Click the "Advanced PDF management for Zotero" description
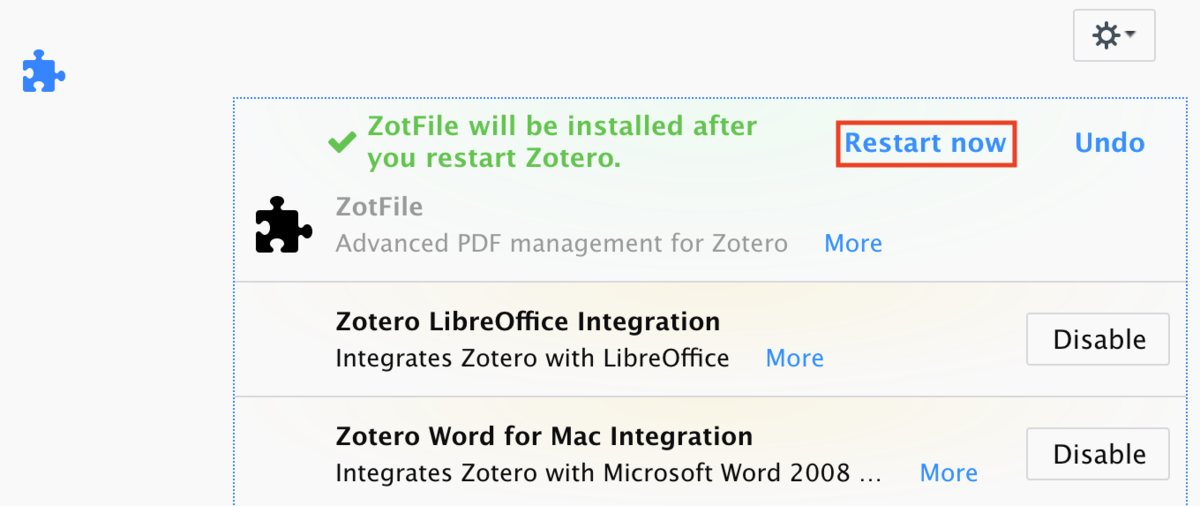This screenshot has height=506, width=1200. pyautogui.click(x=561, y=243)
